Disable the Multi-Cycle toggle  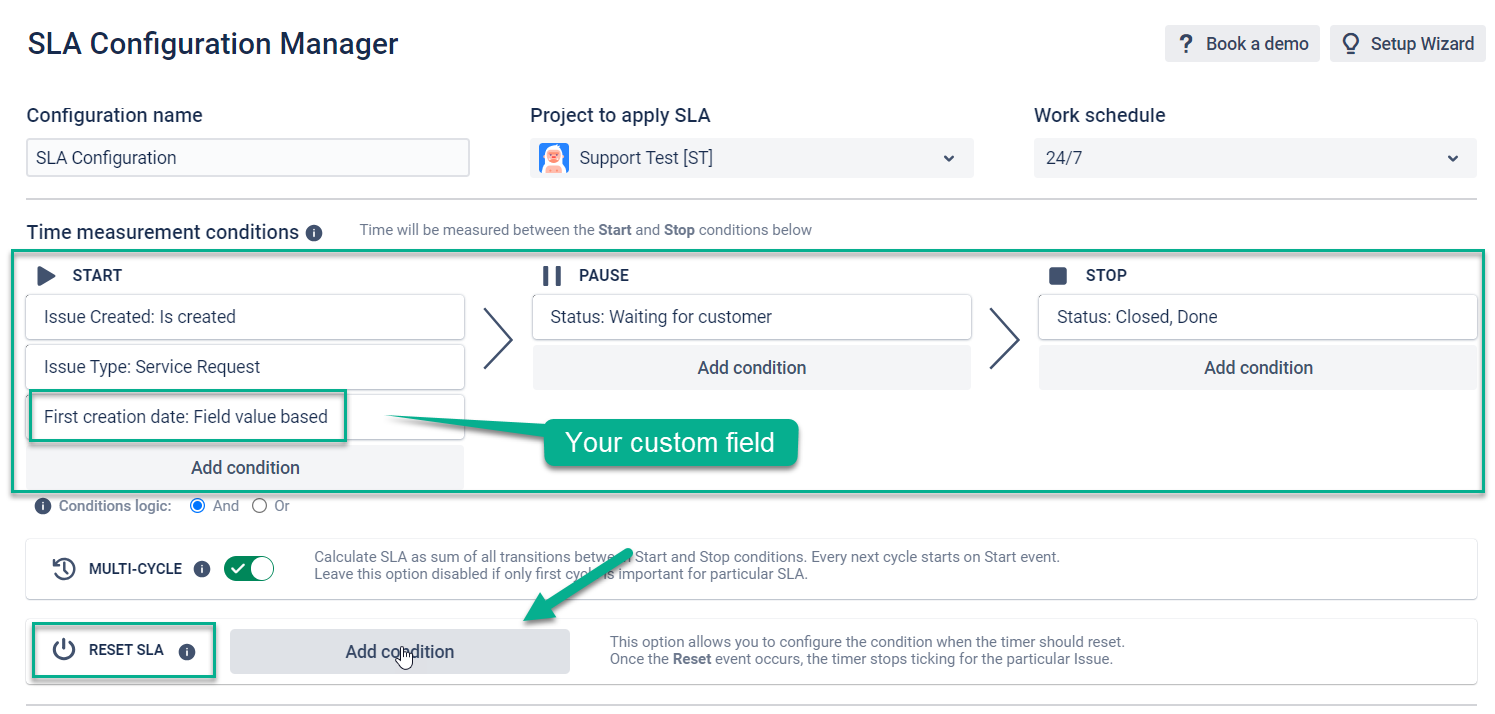[x=248, y=568]
